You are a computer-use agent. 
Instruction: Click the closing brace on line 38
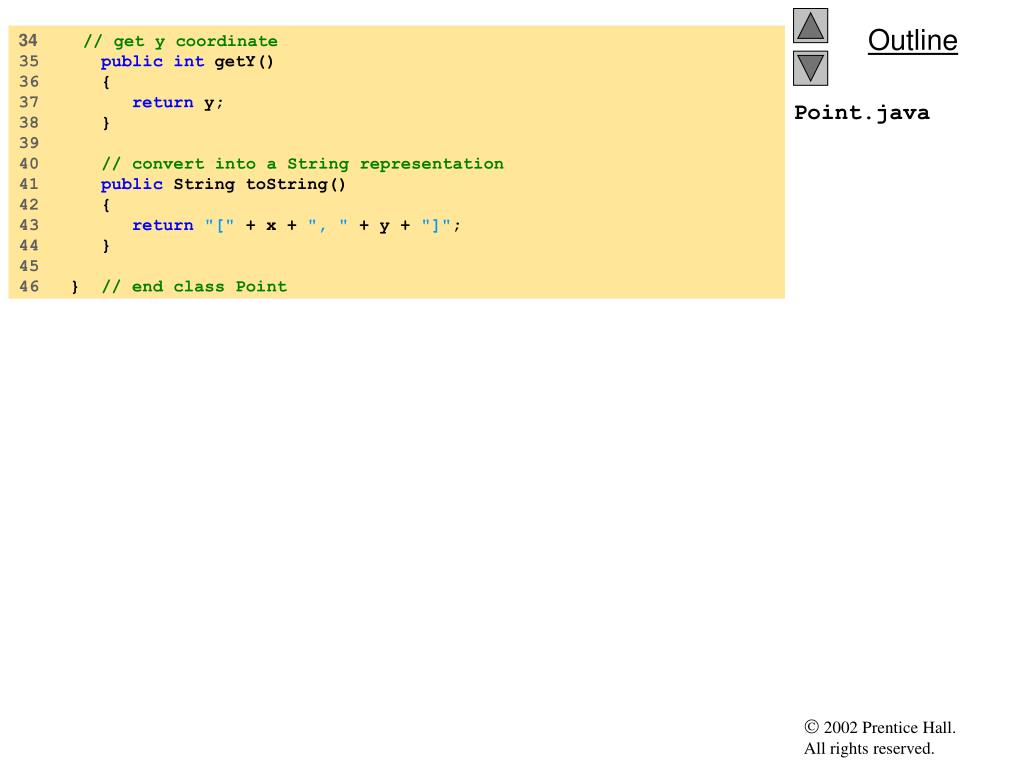(x=106, y=123)
